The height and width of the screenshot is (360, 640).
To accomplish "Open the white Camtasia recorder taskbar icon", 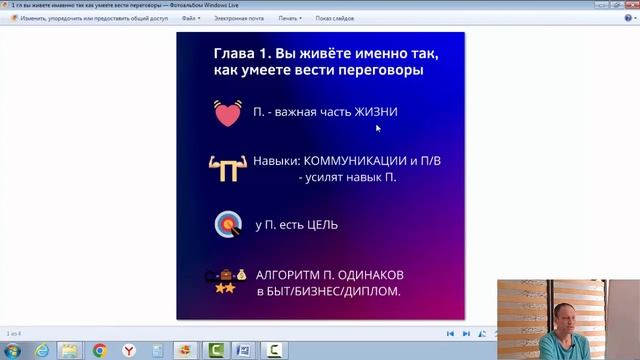I will 274,351.
